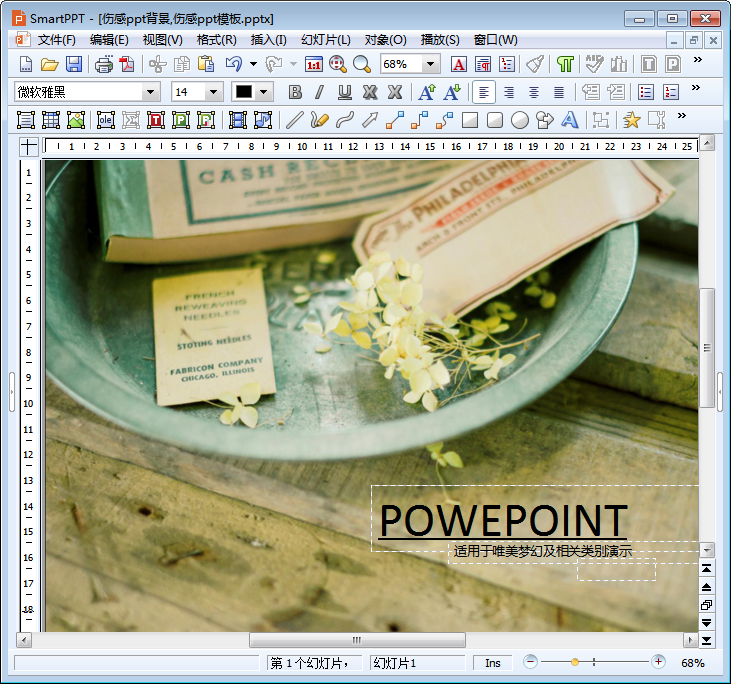Insert an OLE object frame
The image size is (731, 684).
coord(106,120)
